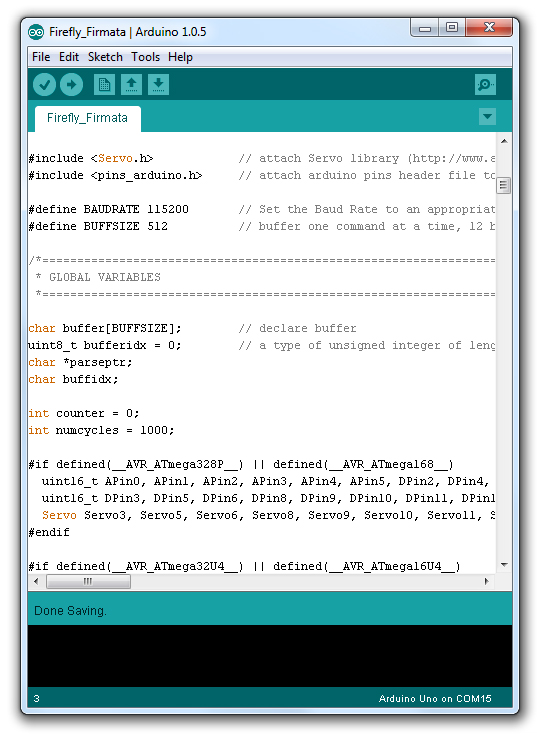Image resolution: width=537 pixels, height=734 pixels.
Task: Click the Arduino logo in title bar
Action: pos(36,32)
